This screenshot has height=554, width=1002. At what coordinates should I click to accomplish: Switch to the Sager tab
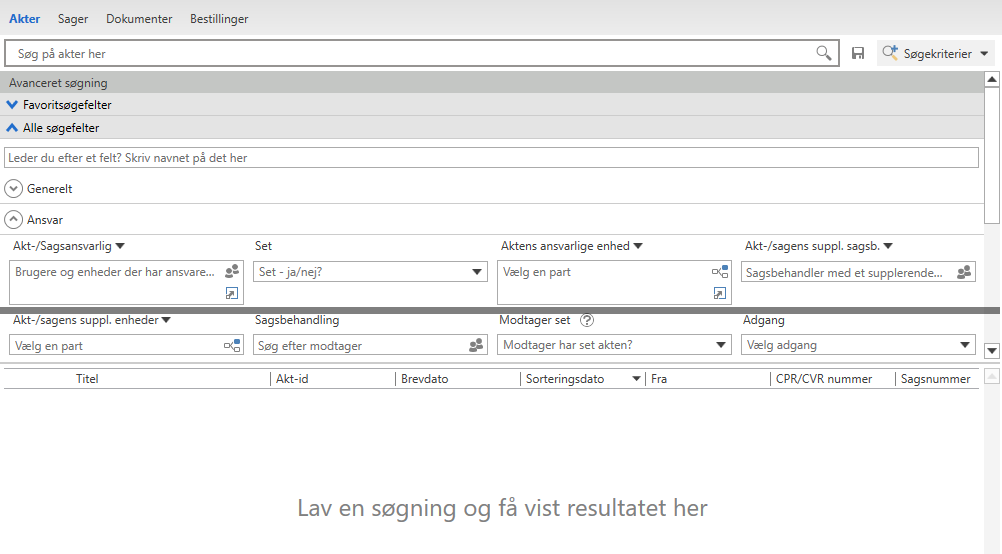(72, 19)
